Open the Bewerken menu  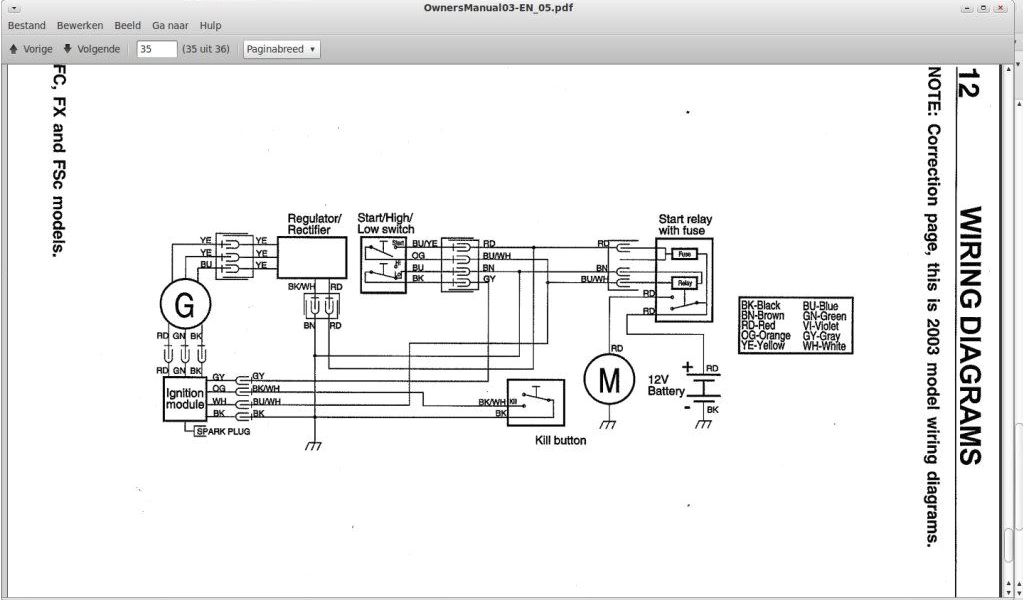[80, 25]
